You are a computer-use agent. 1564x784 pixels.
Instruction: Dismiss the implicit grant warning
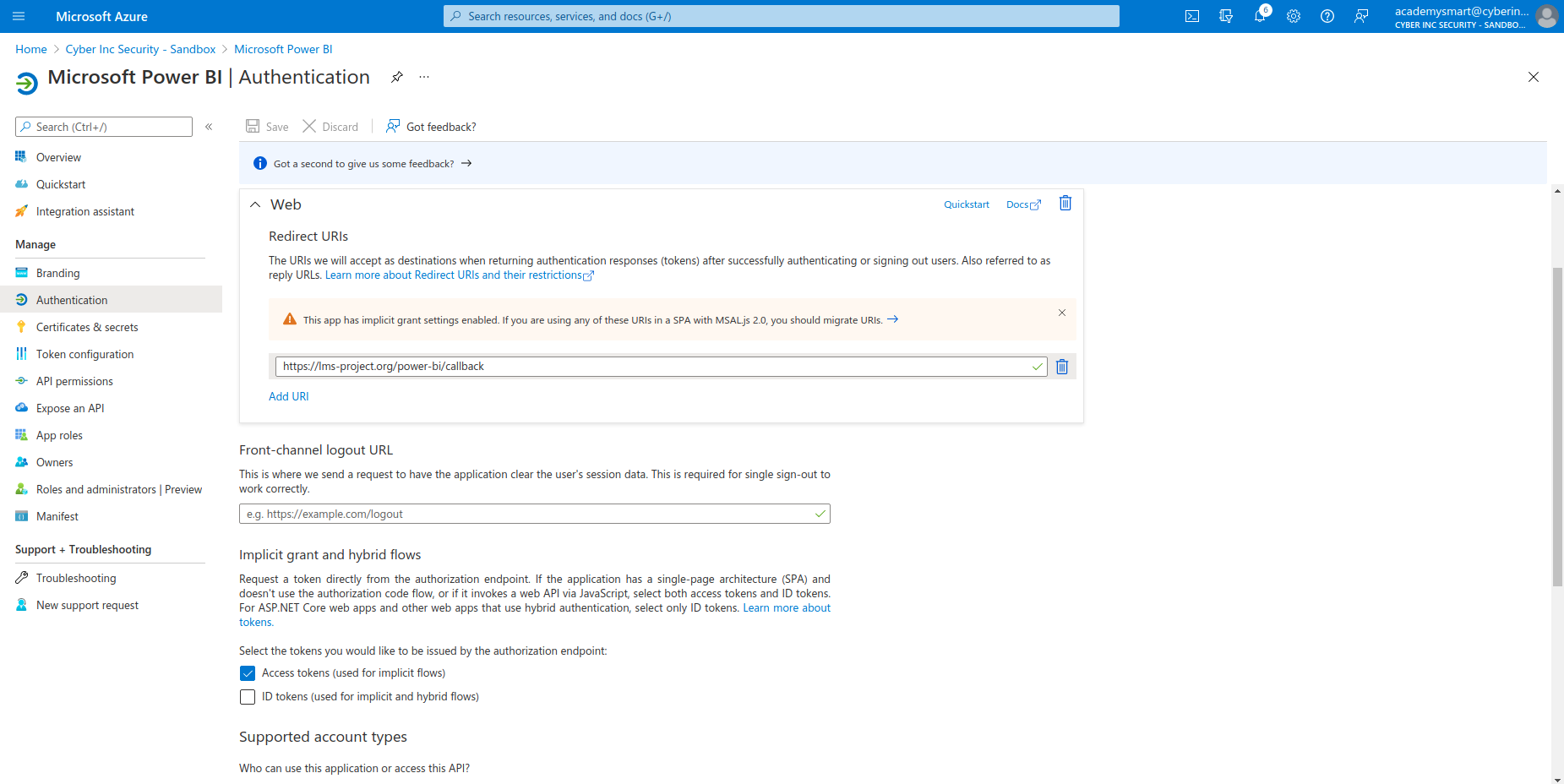[x=1062, y=313]
